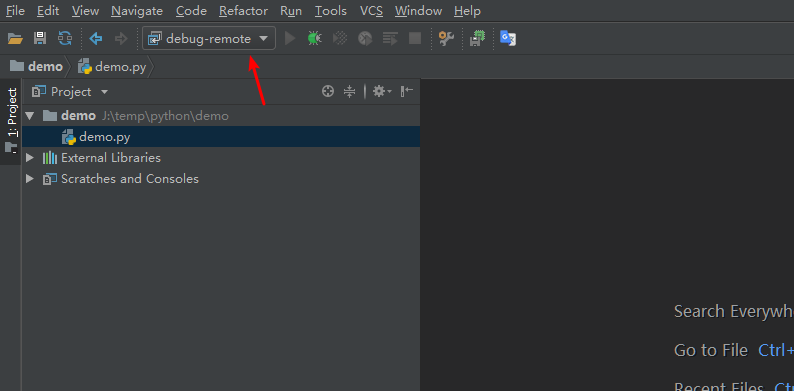Image resolution: width=794 pixels, height=391 pixels.
Task: Click the Synchronize refresh icon
Action: click(65, 38)
